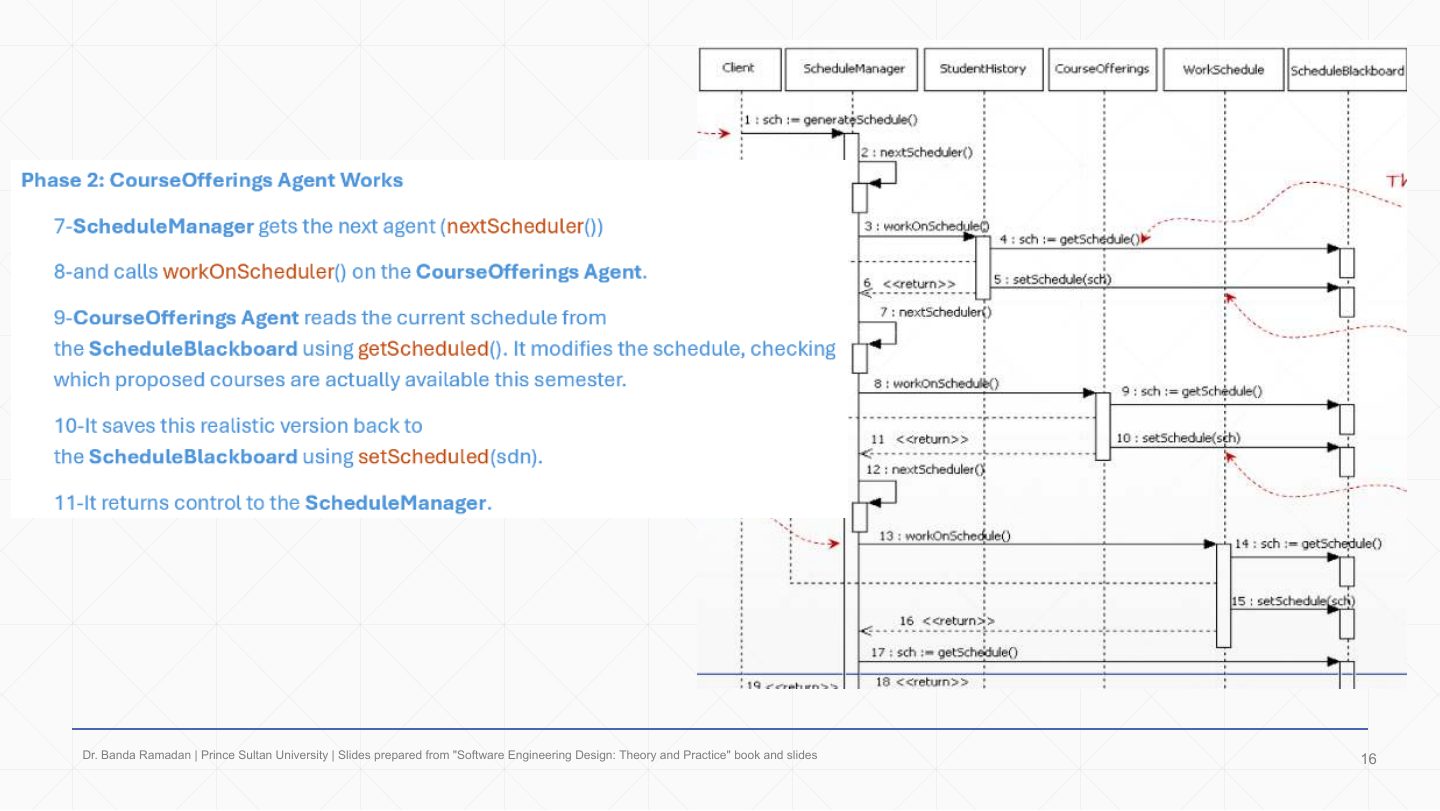Click bold "ScheduleManager" at the start of step 7
The image size is (1440, 811).
[163, 226]
